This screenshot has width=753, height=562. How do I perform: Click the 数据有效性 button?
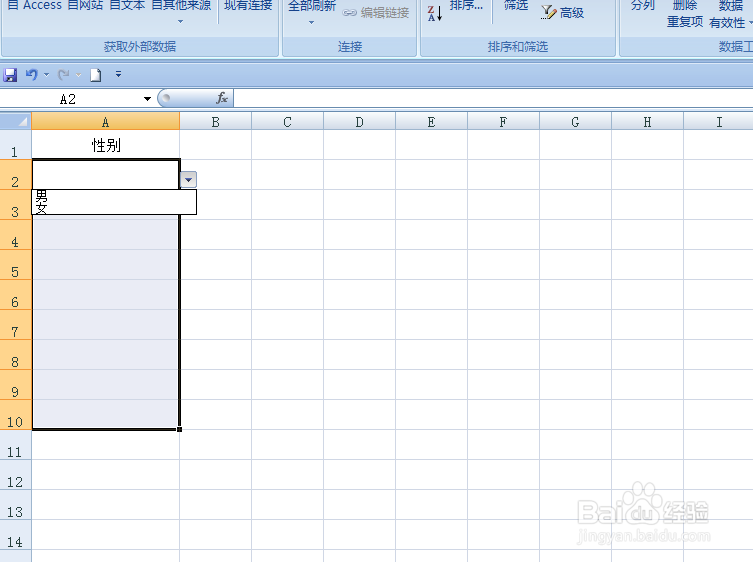(730, 14)
